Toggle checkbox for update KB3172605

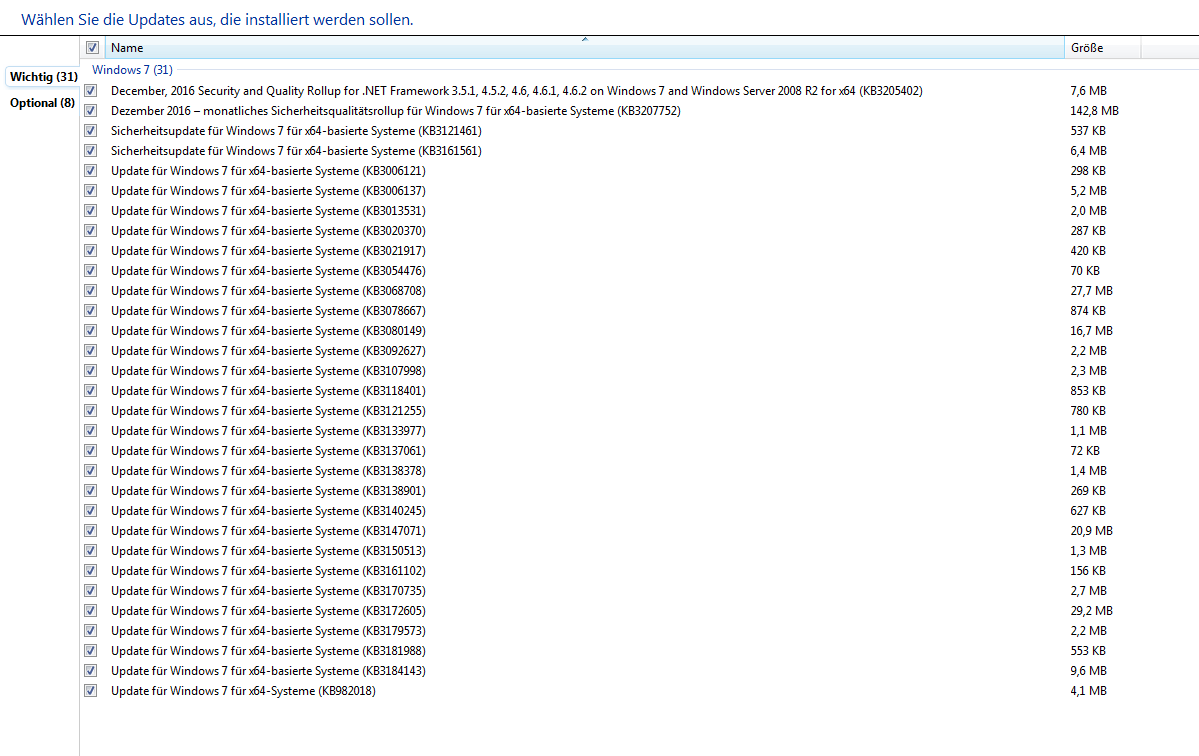coord(92,611)
